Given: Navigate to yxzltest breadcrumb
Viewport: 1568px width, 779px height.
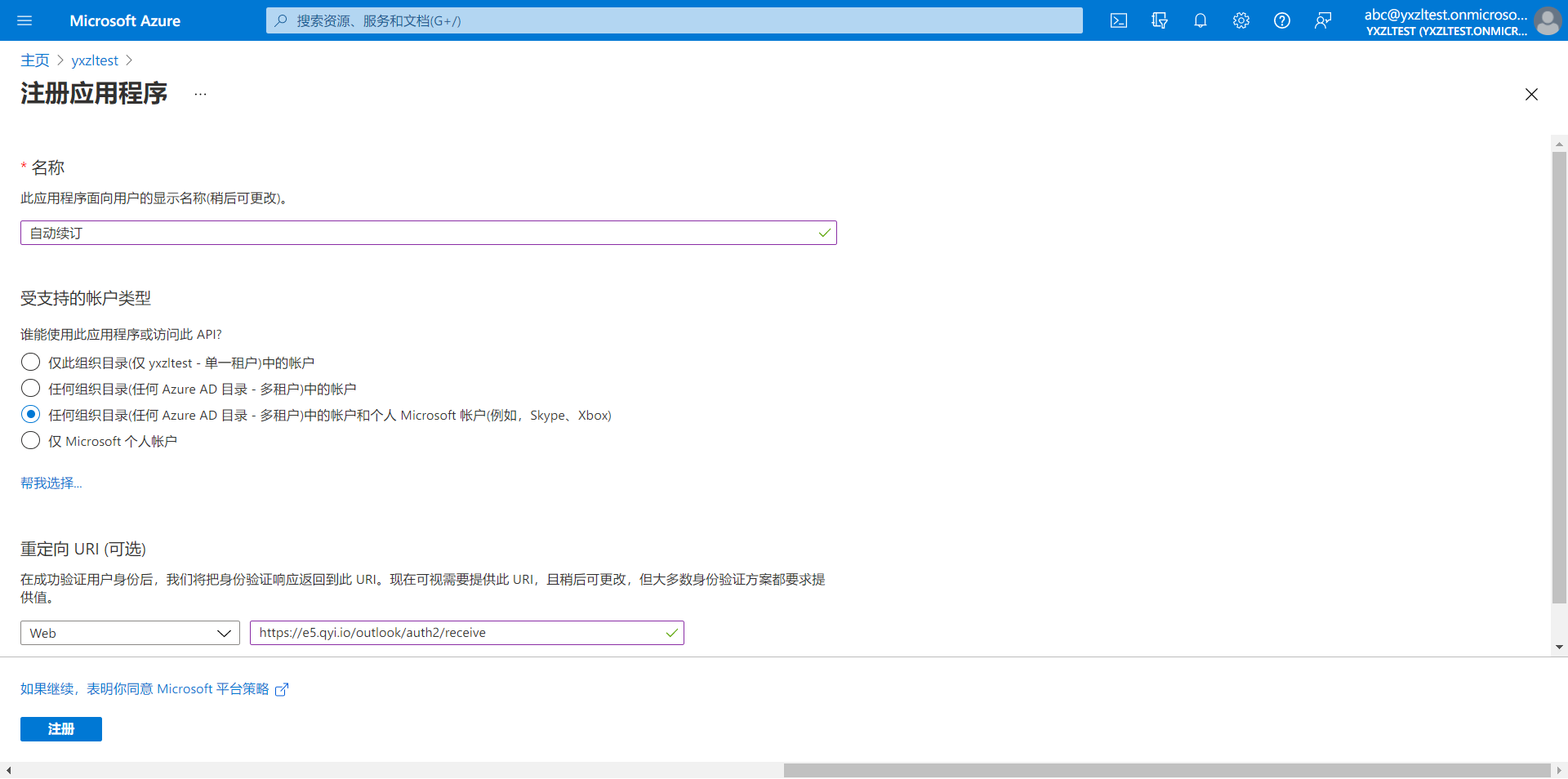Looking at the screenshot, I should coord(95,60).
